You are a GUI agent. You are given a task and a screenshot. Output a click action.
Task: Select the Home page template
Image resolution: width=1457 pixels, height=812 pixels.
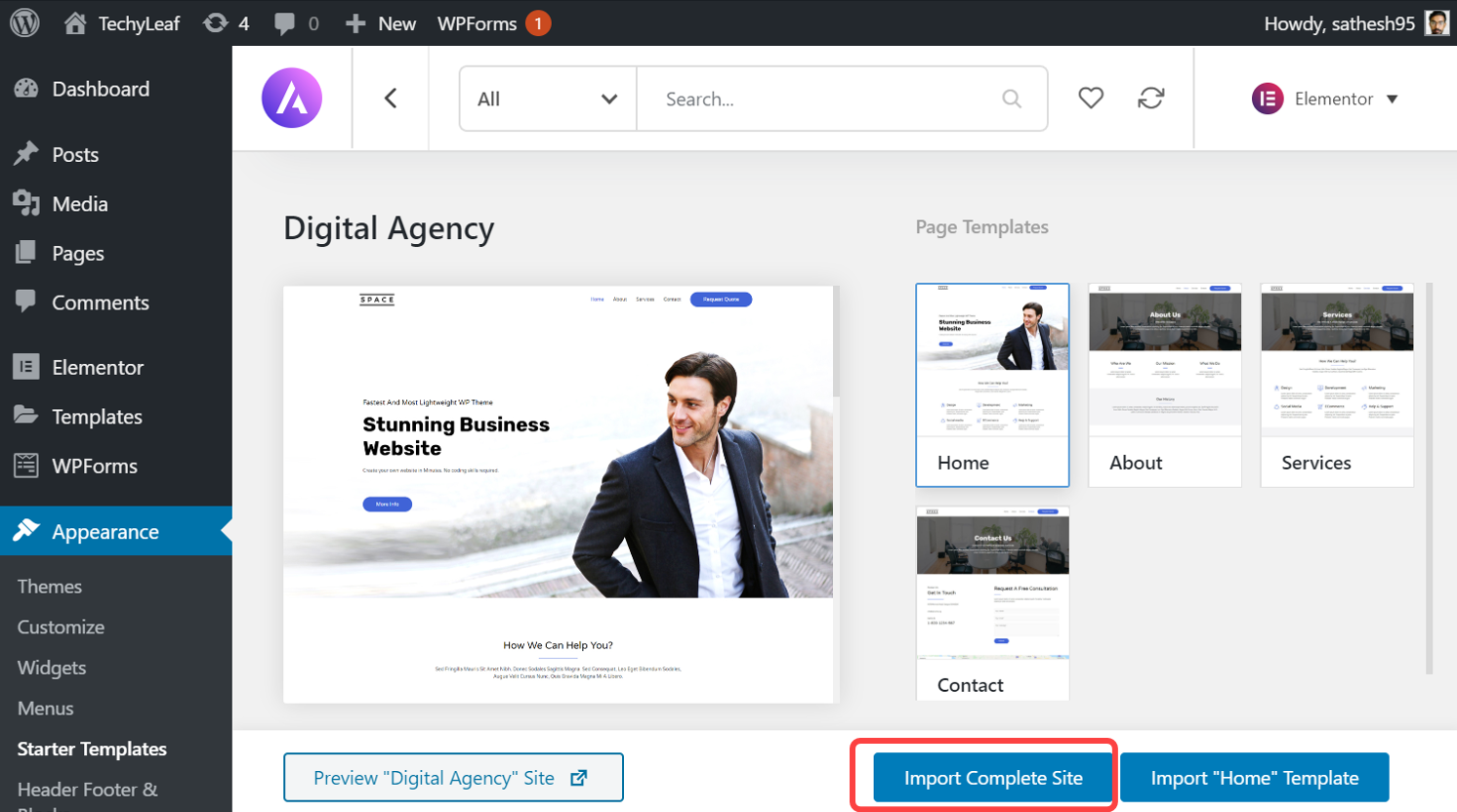[x=992, y=385]
